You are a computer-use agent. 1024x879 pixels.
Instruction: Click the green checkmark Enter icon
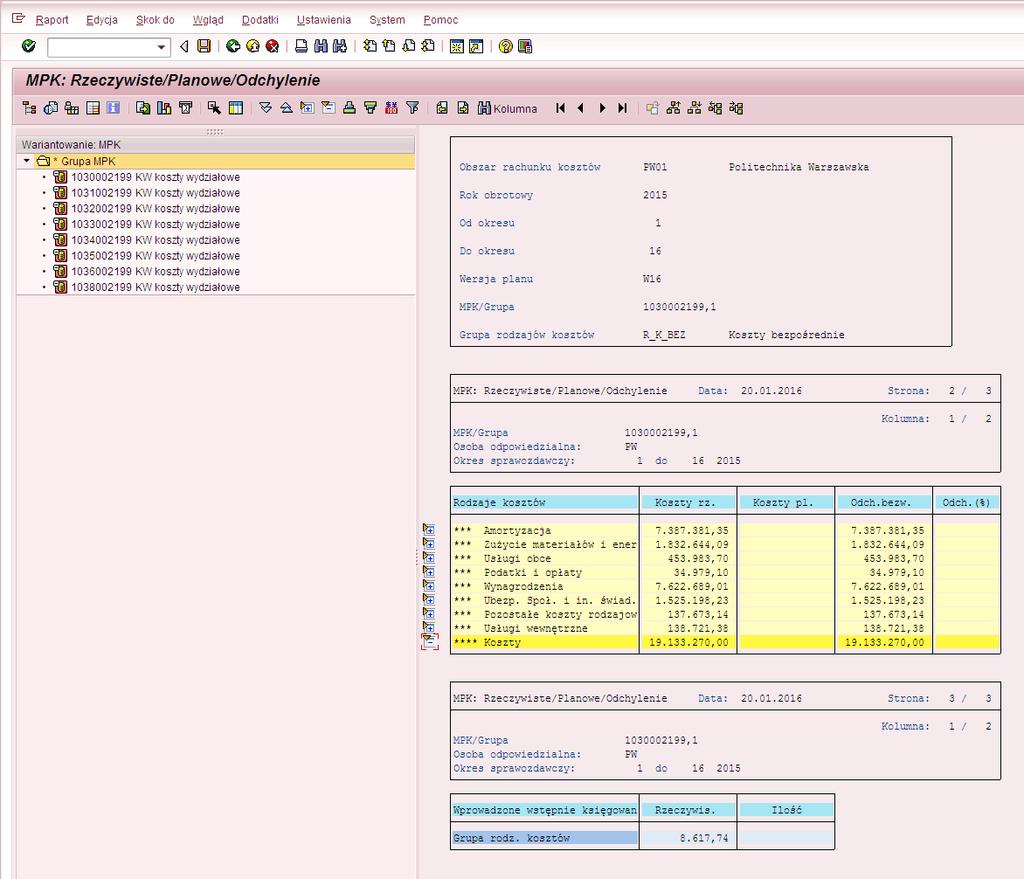coord(28,46)
